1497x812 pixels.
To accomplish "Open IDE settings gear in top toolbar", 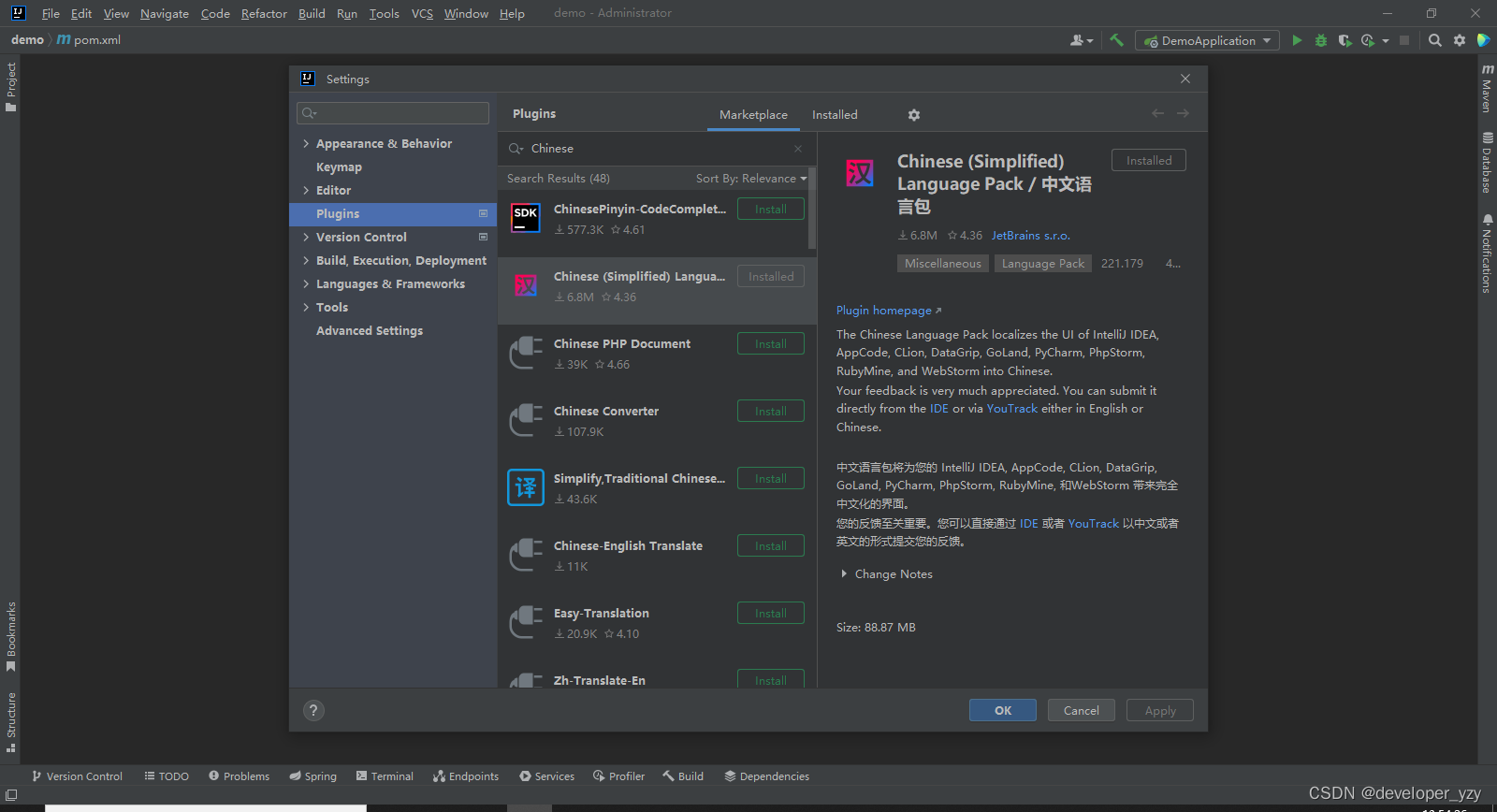I will click(1460, 40).
